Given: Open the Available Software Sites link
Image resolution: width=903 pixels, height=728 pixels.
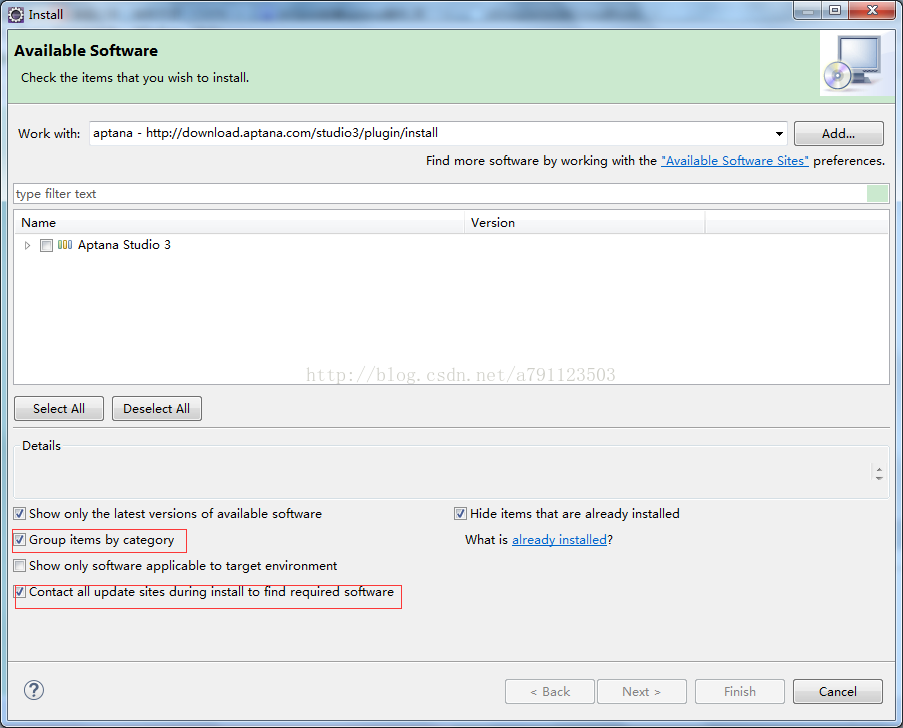Looking at the screenshot, I should pos(735,161).
